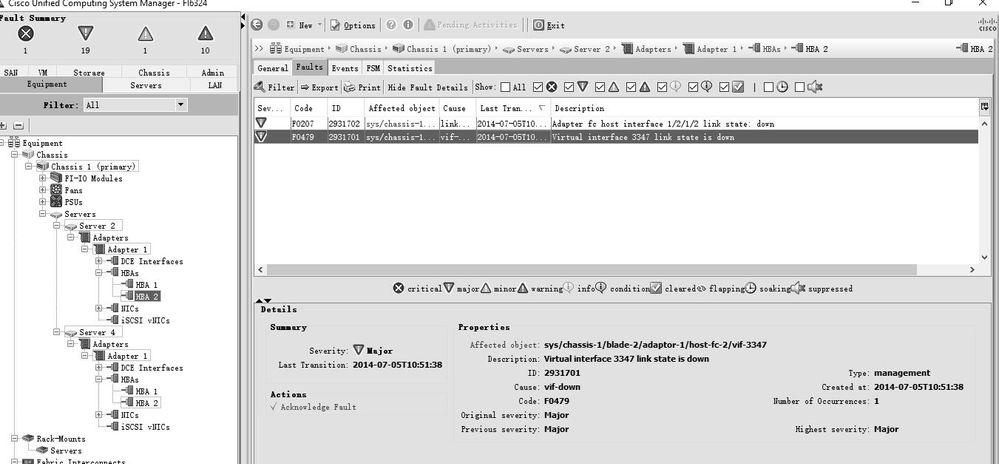Collapse the Server 2 tree node
Screen dimensions: 999x464
(x=57, y=226)
